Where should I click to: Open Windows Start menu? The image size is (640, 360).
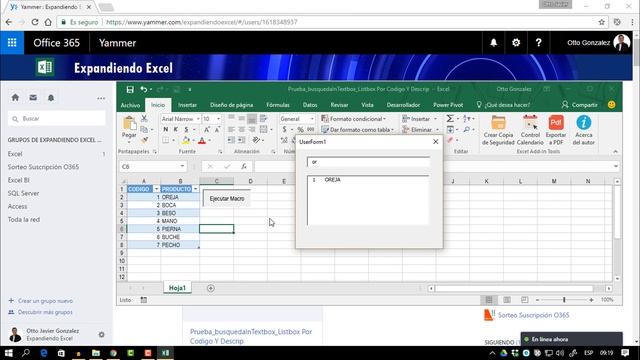tap(9, 353)
